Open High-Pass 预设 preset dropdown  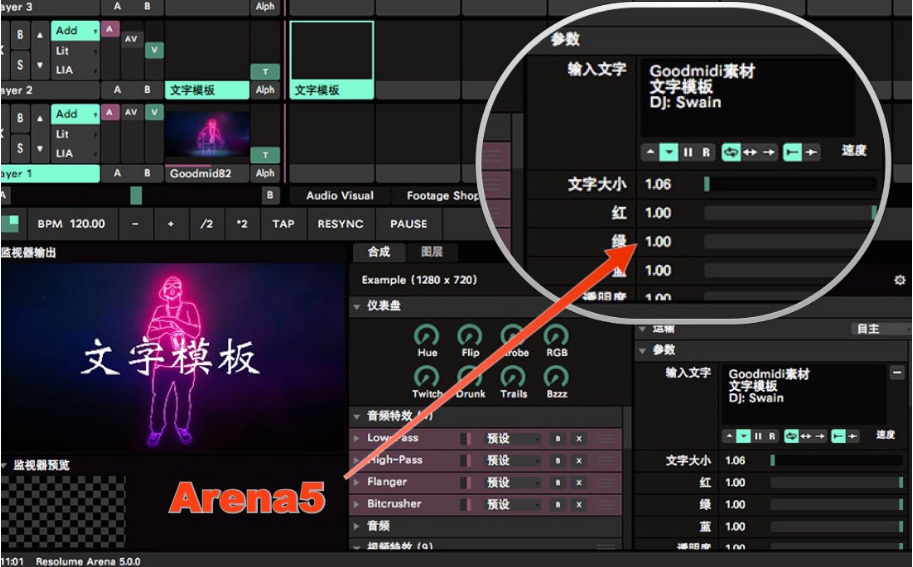510,460
